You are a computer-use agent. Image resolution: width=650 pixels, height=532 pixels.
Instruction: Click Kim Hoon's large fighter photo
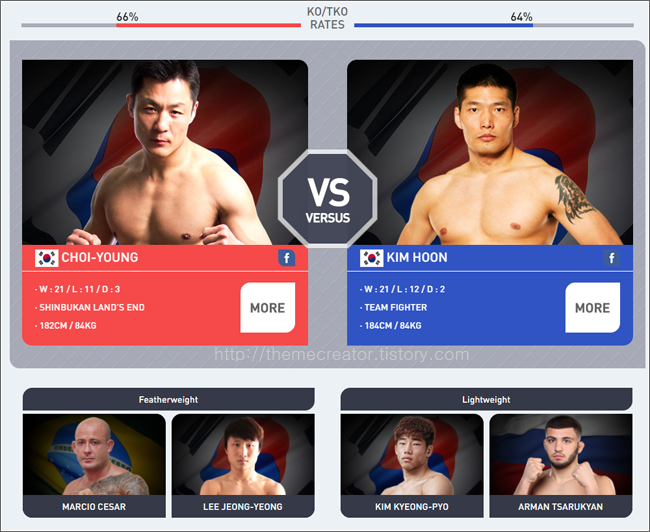pyautogui.click(x=490, y=152)
